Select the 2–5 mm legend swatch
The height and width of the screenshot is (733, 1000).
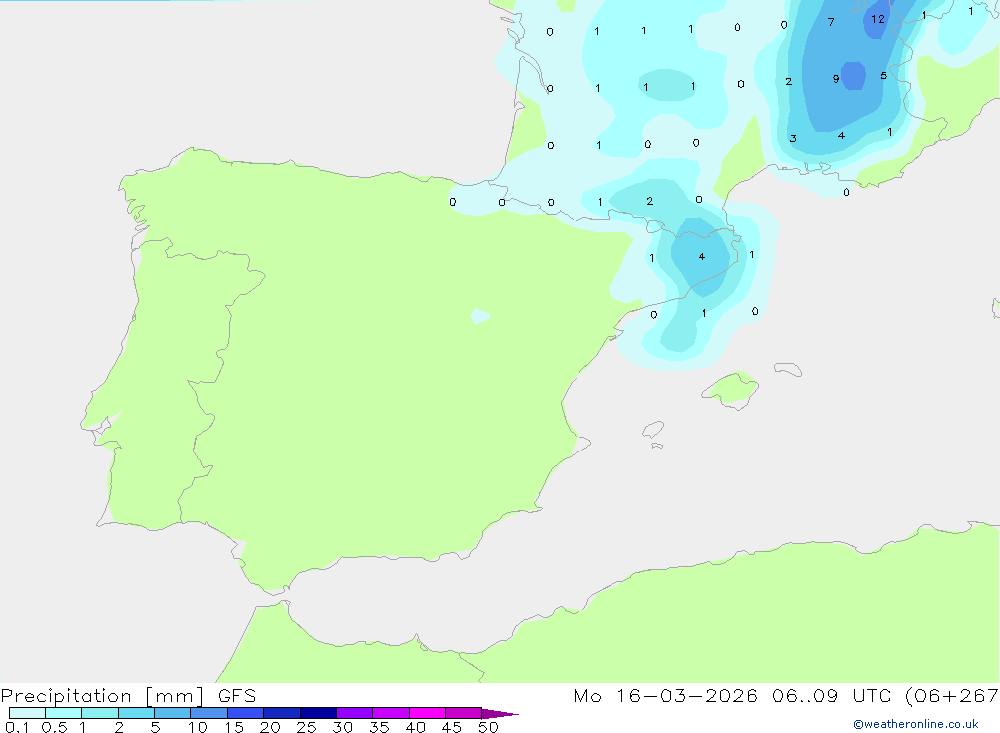pos(136,713)
